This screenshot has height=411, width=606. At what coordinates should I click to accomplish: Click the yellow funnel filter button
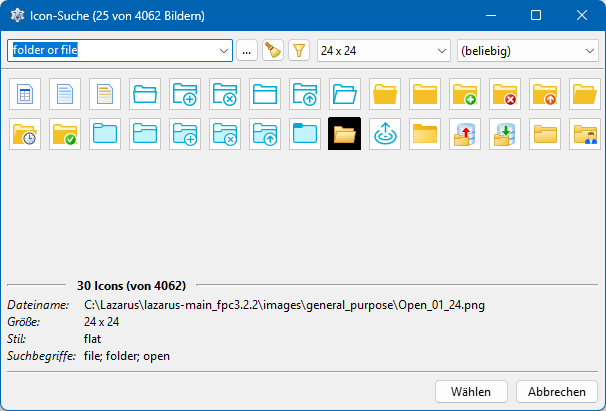click(299, 50)
